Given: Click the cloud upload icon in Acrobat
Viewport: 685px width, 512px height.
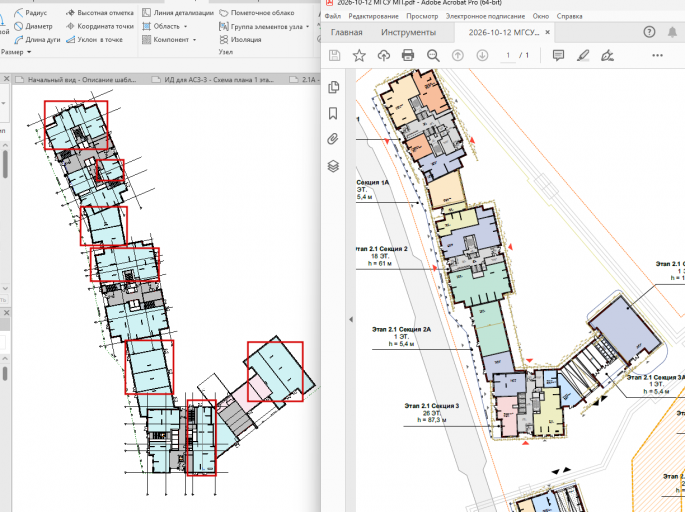Looking at the screenshot, I should 384,55.
